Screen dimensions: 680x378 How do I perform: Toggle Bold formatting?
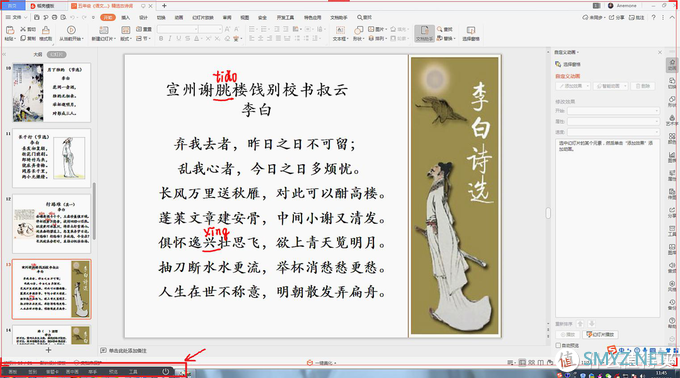tap(161, 39)
